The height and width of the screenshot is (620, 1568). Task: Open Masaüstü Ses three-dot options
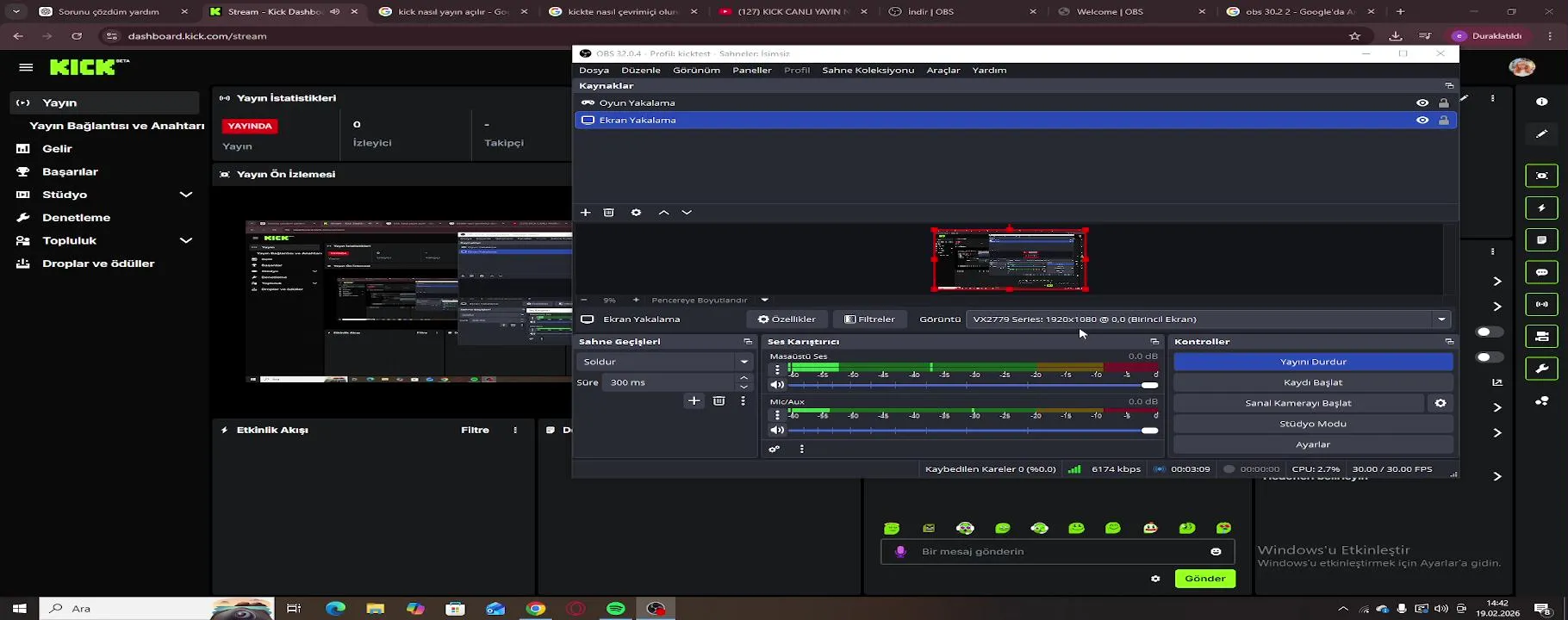[x=777, y=369]
